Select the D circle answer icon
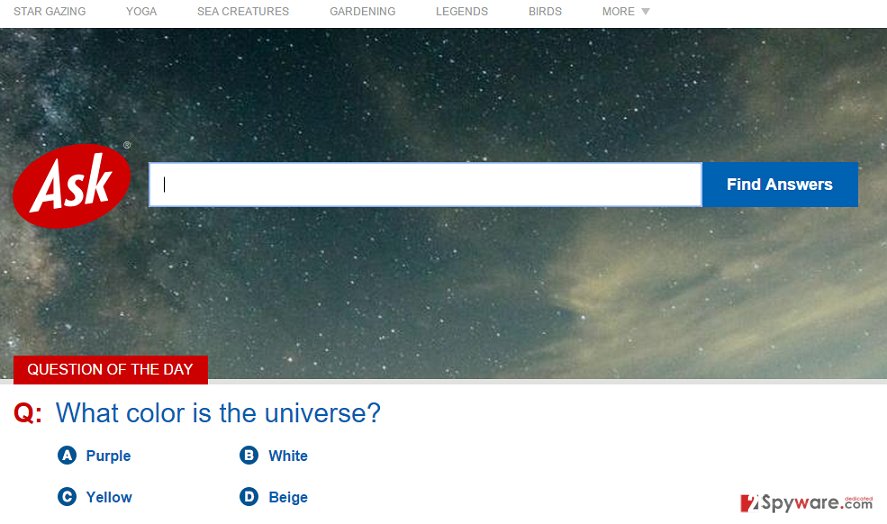Image resolution: width=887 pixels, height=524 pixels. coord(249,496)
